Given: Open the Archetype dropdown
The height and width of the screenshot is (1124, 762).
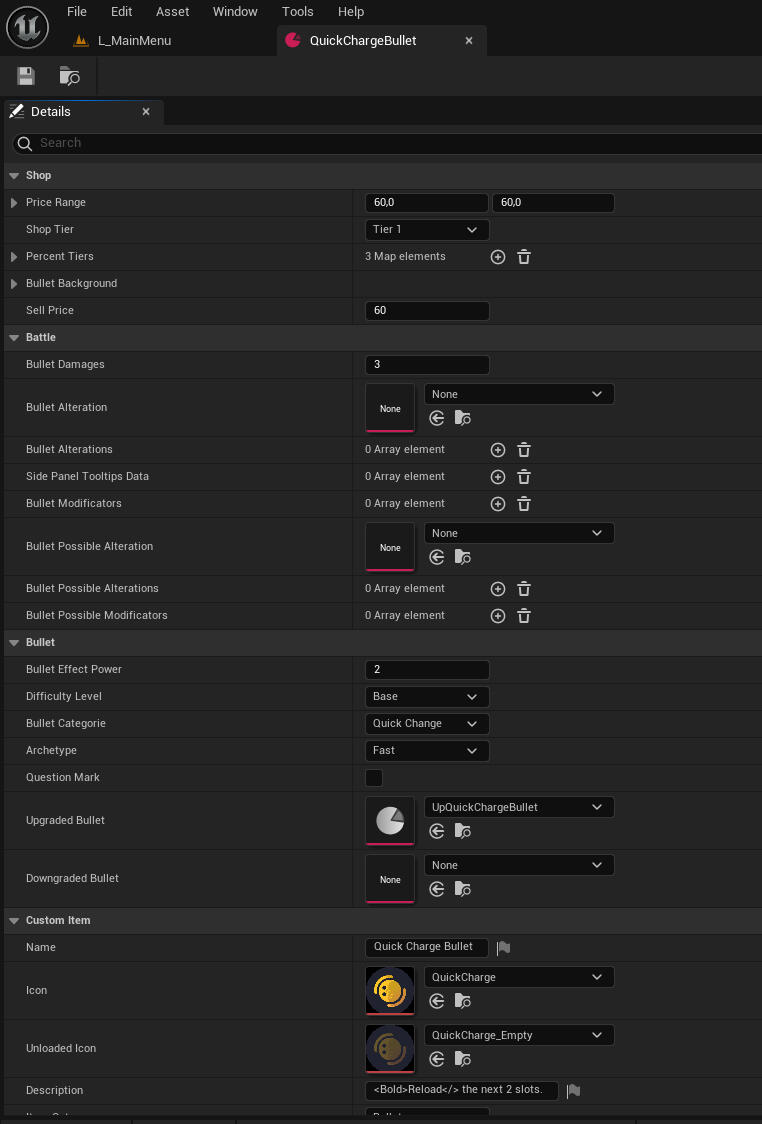Looking at the screenshot, I should tap(427, 751).
